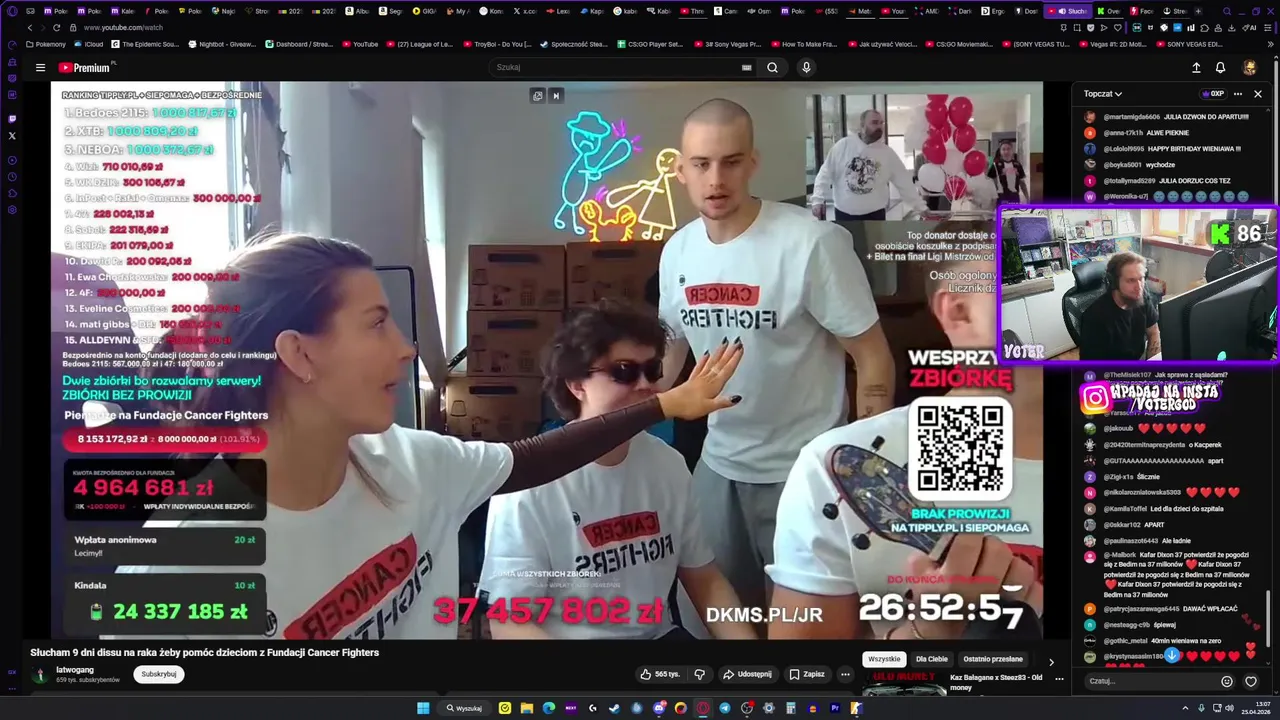Open the Windows Start button
The width and height of the screenshot is (1280, 720).
click(x=423, y=708)
